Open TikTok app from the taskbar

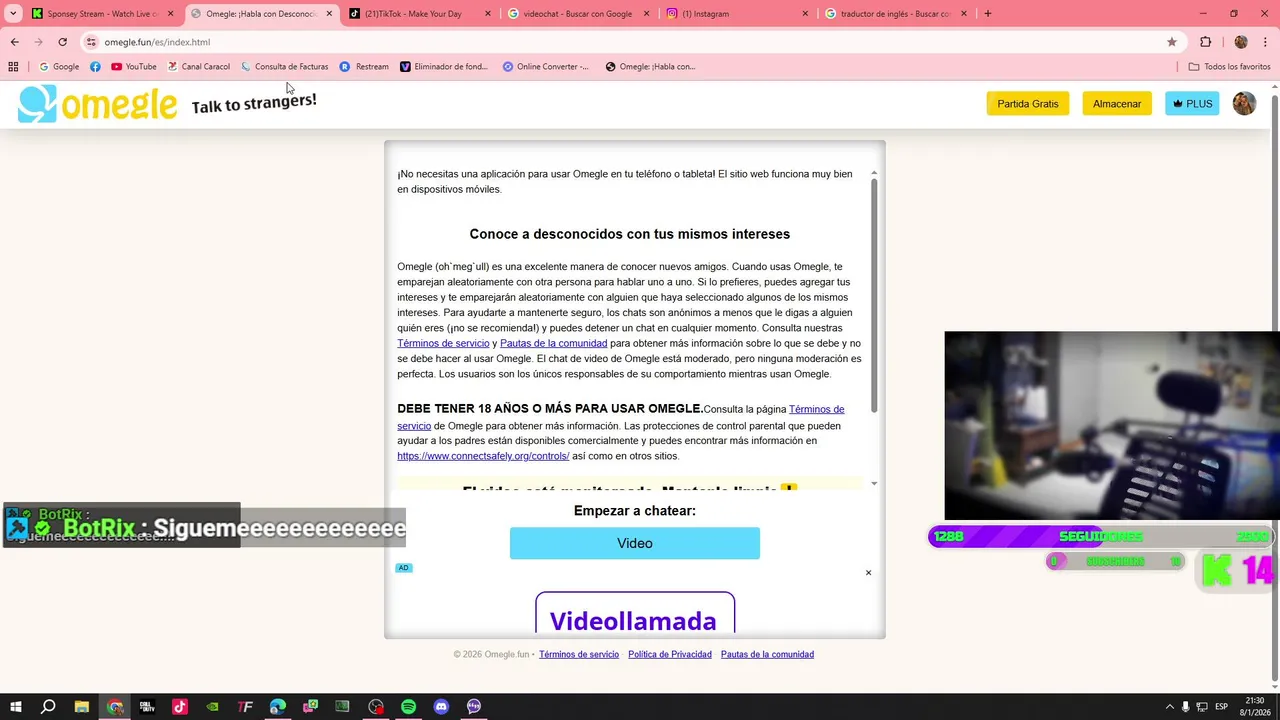pyautogui.click(x=180, y=707)
